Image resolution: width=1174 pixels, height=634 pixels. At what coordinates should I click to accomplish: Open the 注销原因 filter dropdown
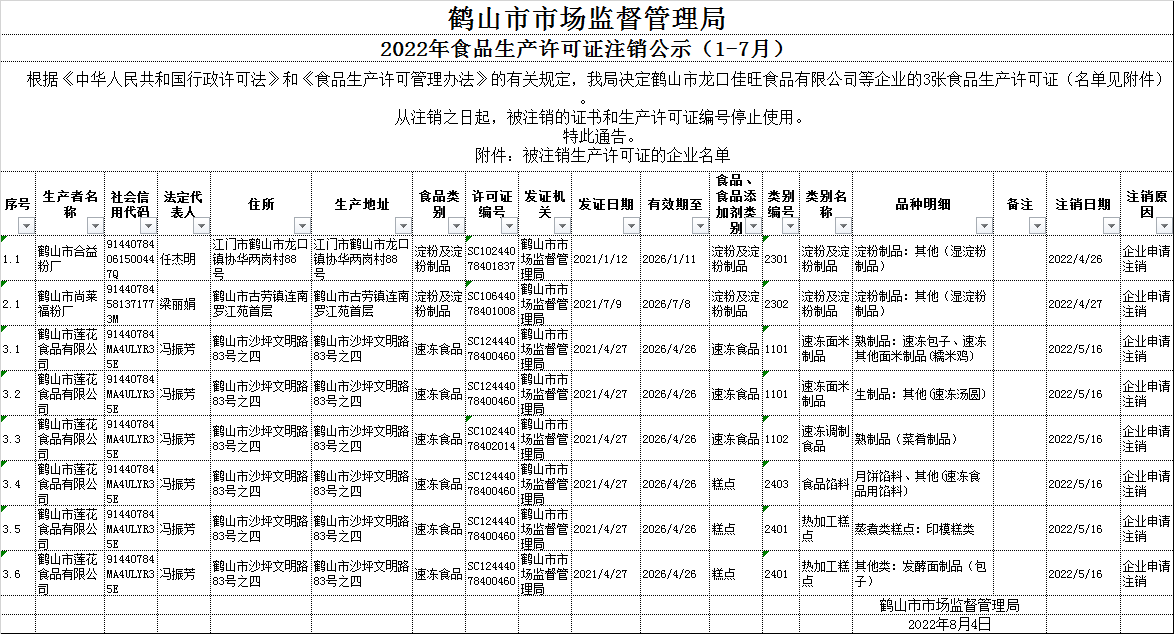[1162, 227]
